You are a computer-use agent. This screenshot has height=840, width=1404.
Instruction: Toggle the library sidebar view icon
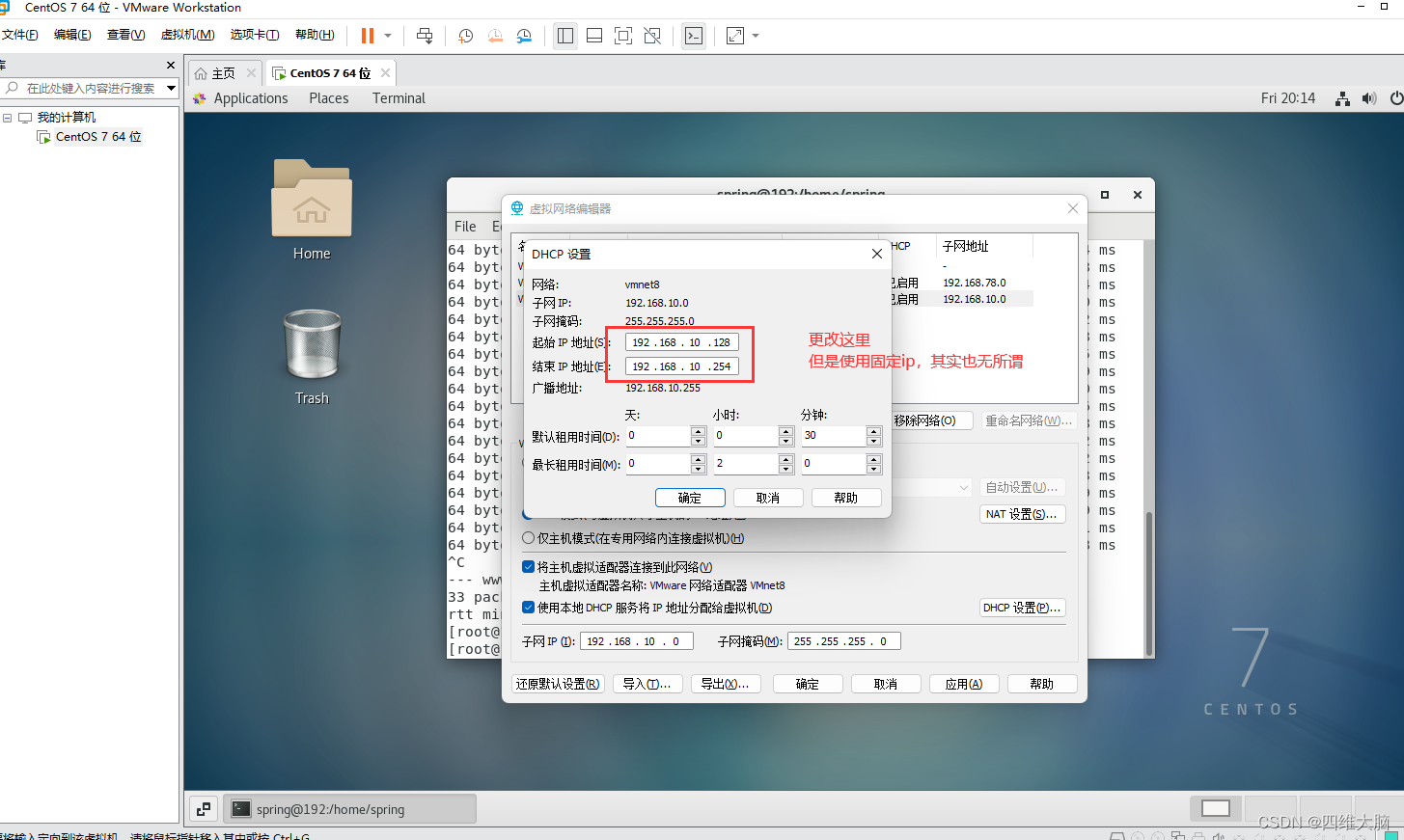click(565, 36)
